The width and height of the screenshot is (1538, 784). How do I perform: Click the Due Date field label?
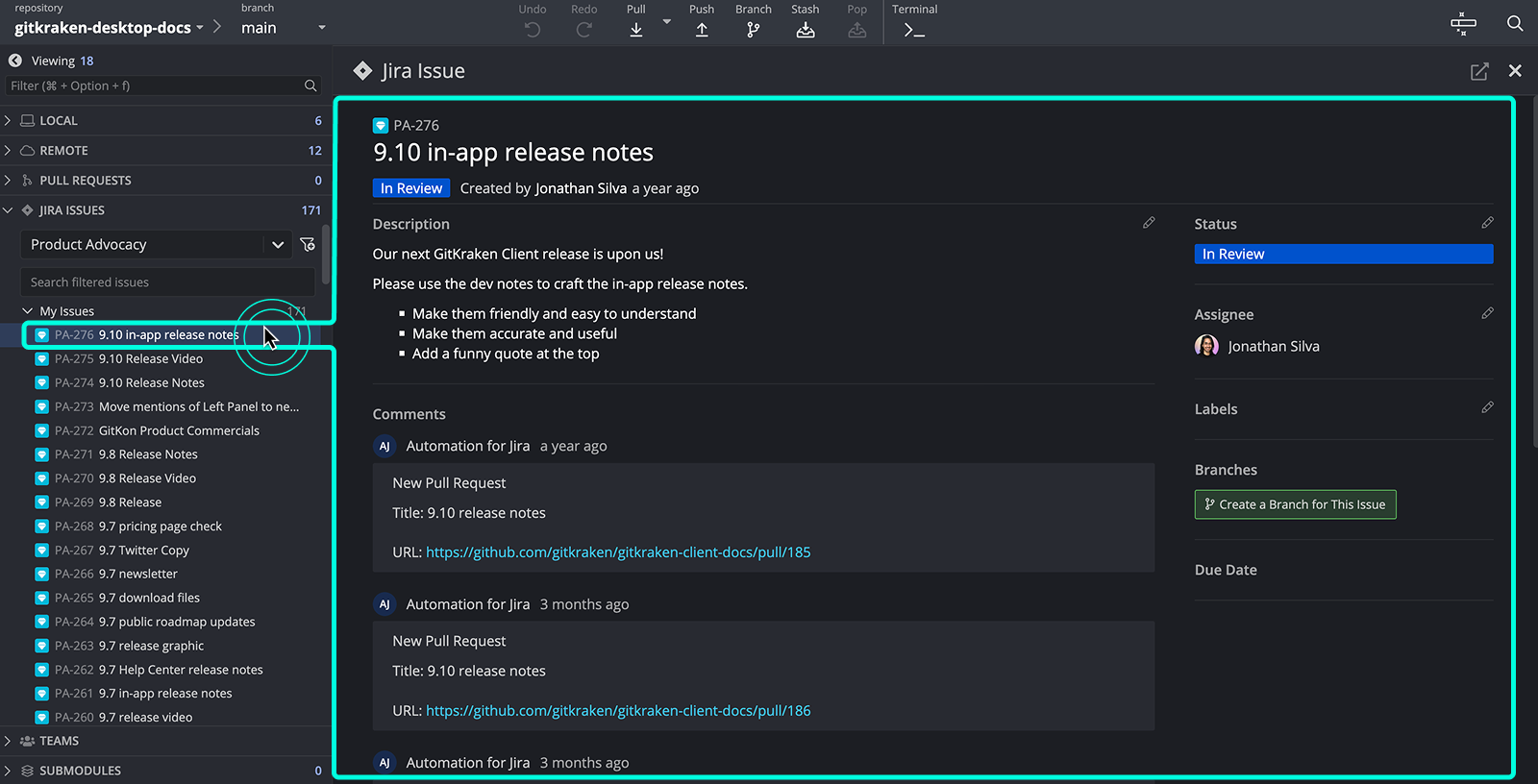[1226, 570]
